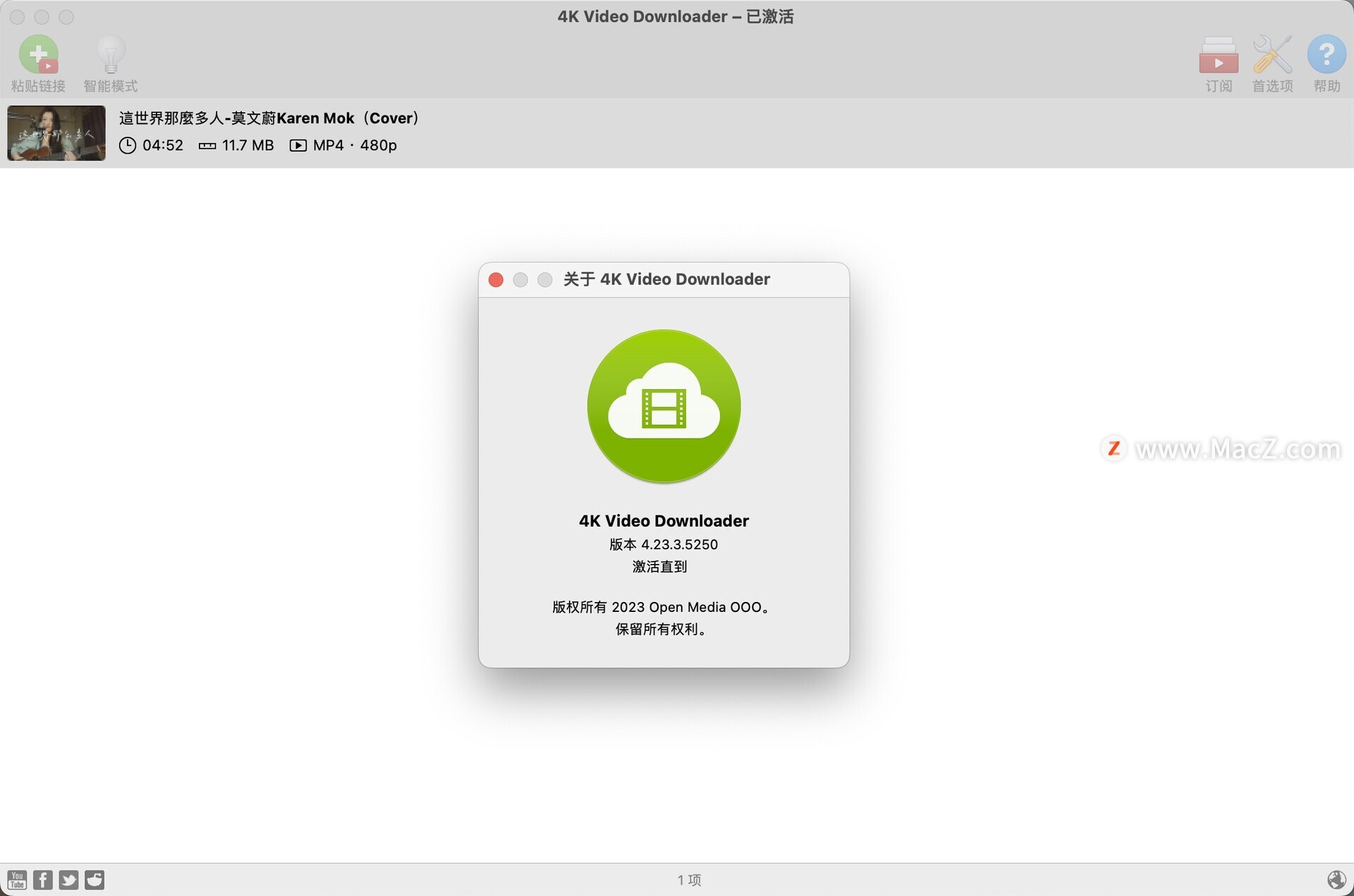The image size is (1354, 896).
Task: Open Subscriptions (订阅) toolbar icon
Action: [x=1219, y=55]
